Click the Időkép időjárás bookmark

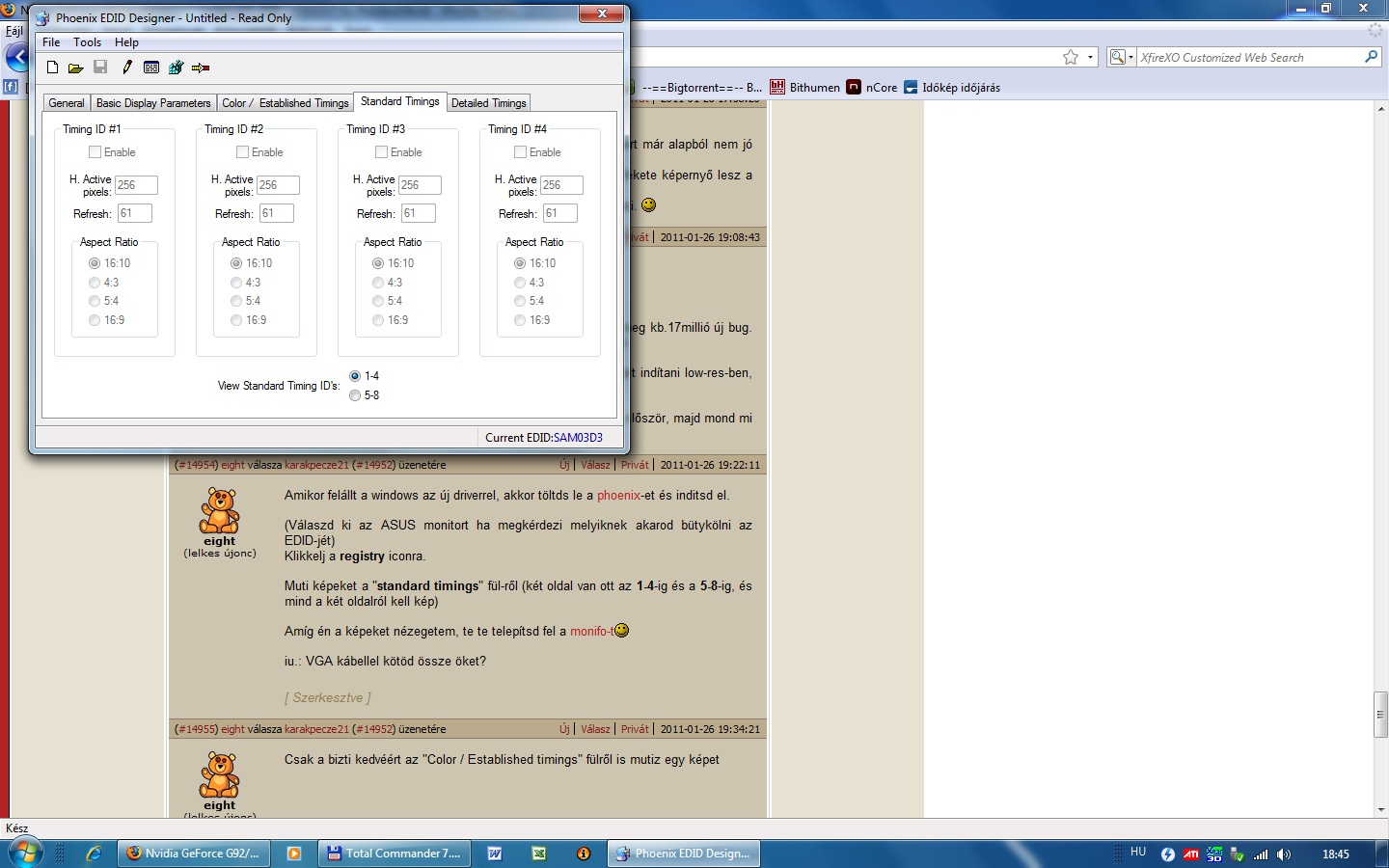coord(952,87)
